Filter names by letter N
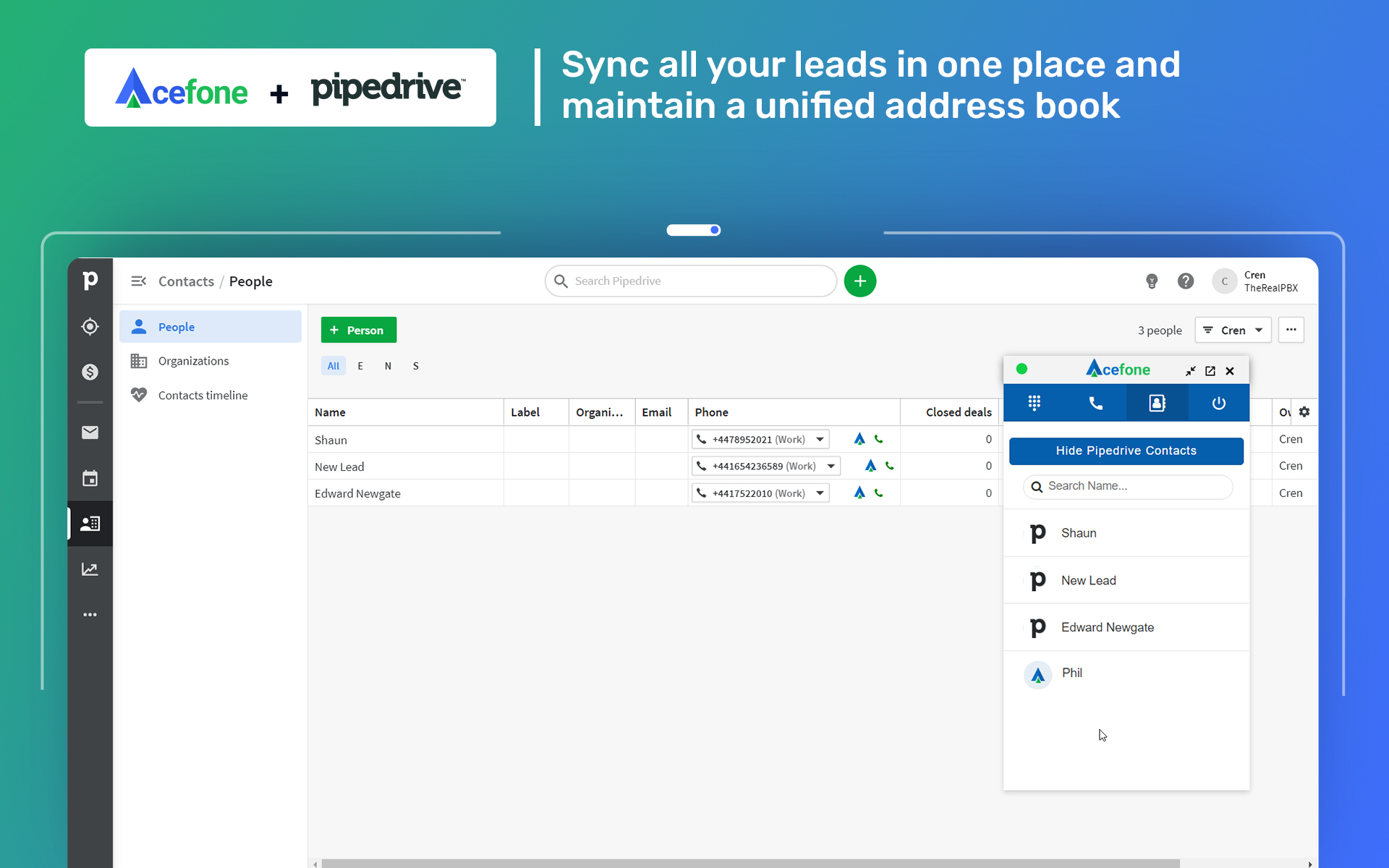Screen dimensions: 1389x868 coord(388,366)
